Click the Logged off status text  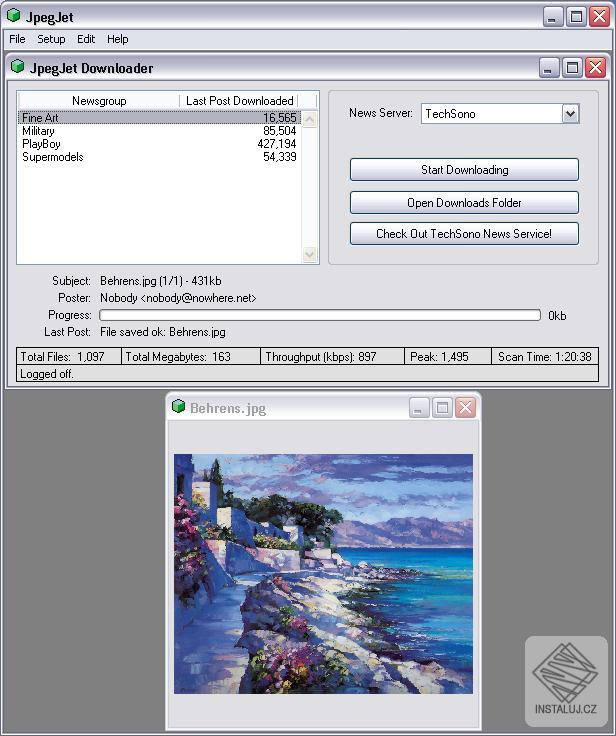tap(47, 374)
